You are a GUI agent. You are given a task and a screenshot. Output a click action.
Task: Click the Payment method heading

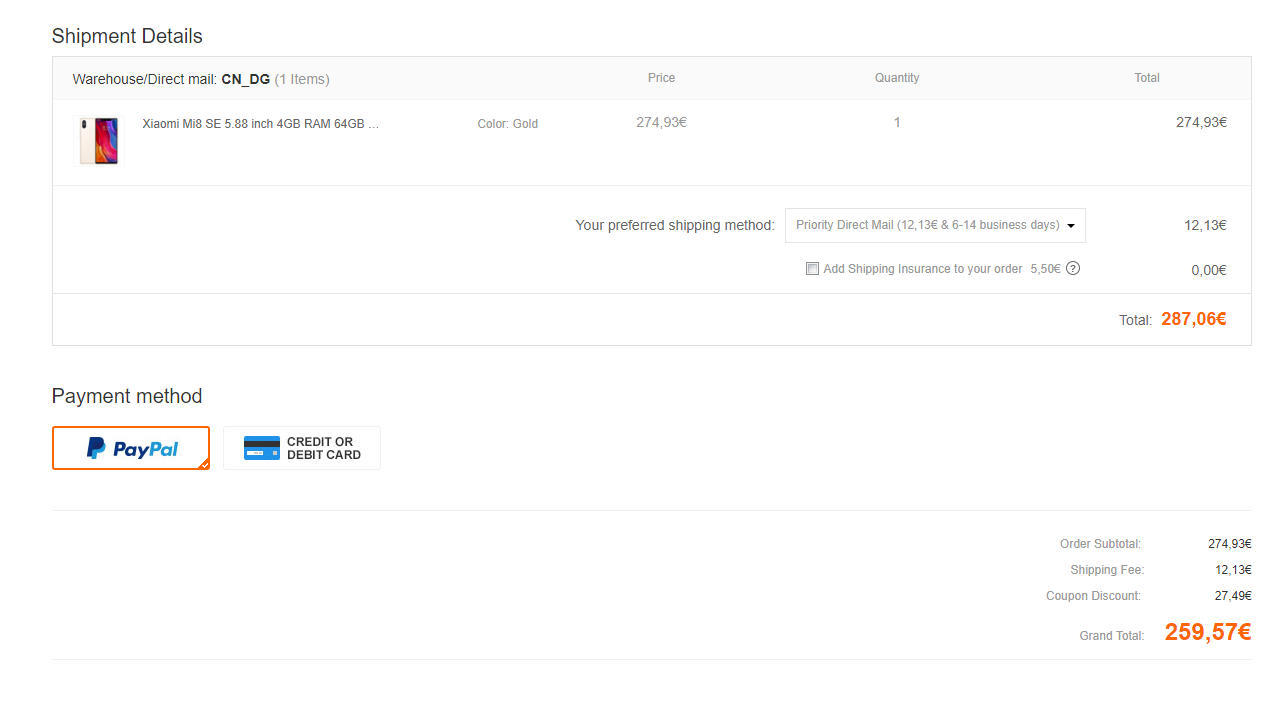click(x=127, y=396)
